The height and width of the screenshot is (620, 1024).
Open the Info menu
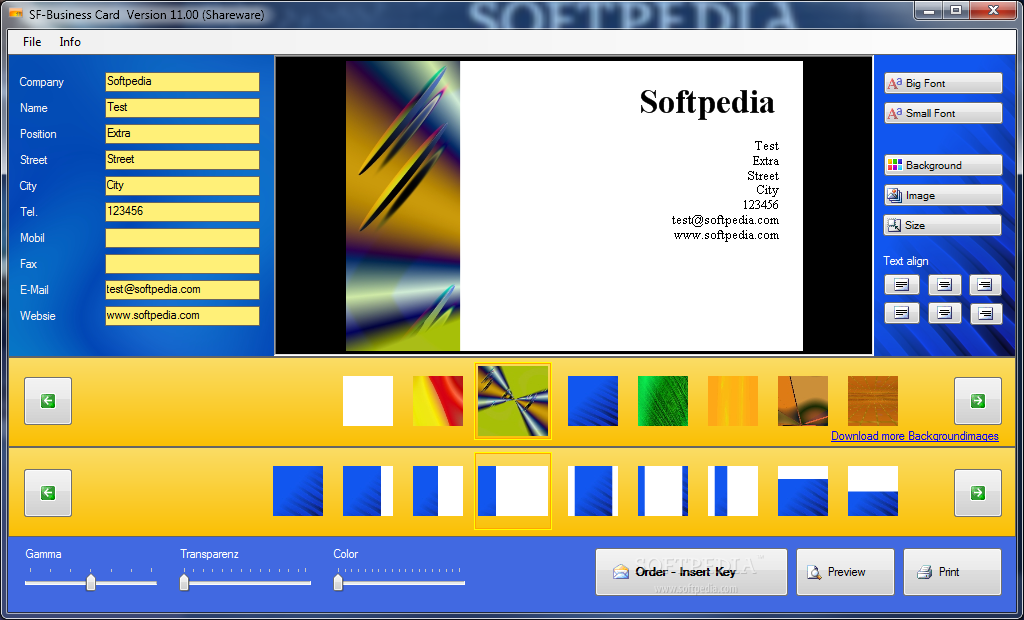click(x=70, y=42)
